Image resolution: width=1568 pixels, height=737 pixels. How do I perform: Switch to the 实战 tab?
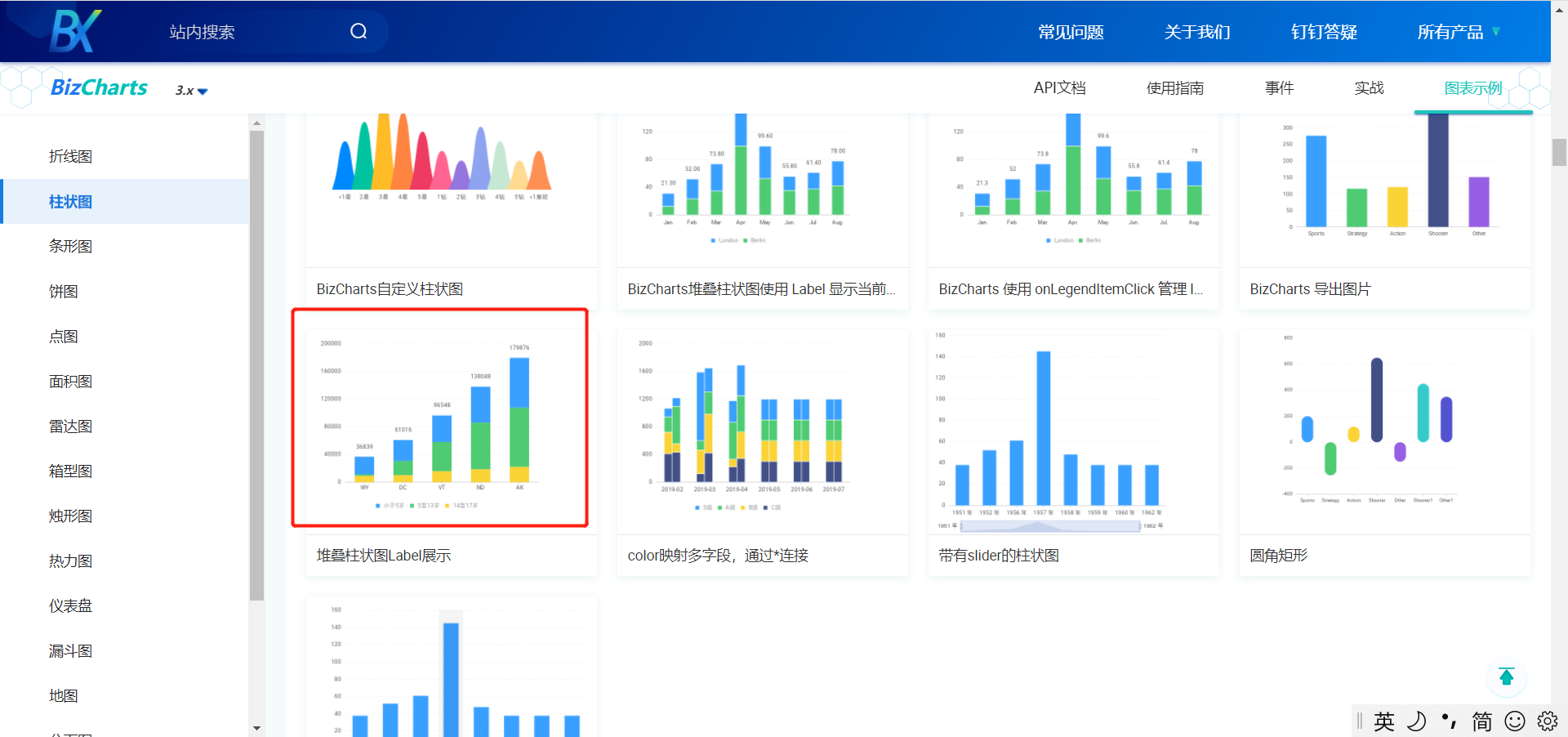(x=1369, y=87)
